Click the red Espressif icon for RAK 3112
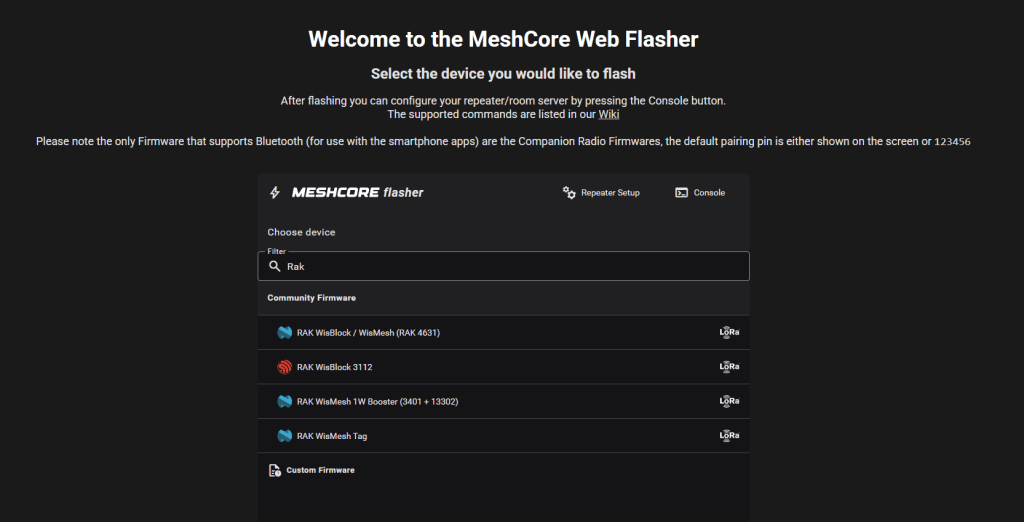This screenshot has height=522, width=1024. click(x=284, y=367)
